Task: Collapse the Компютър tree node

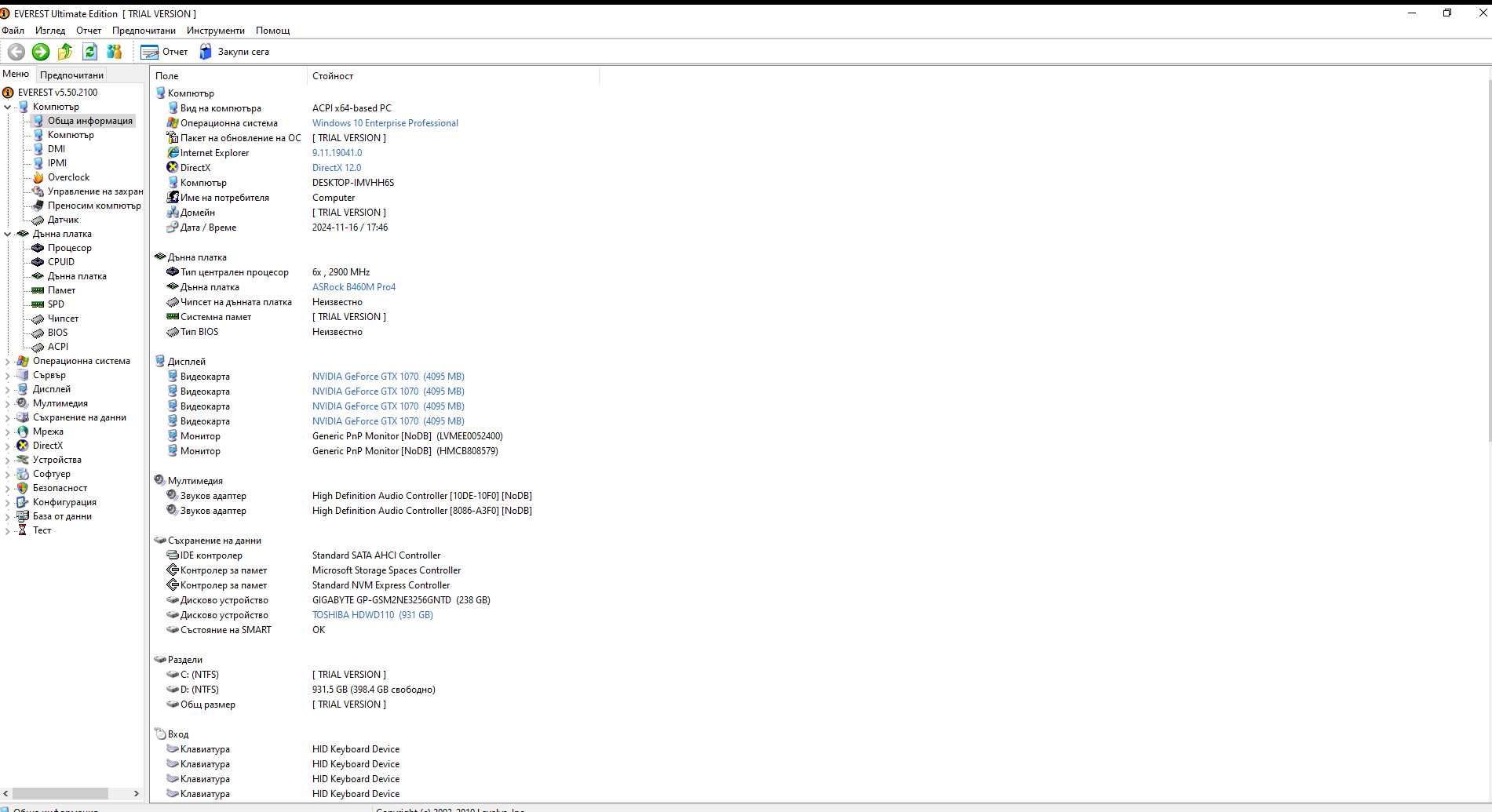Action: tap(8, 107)
